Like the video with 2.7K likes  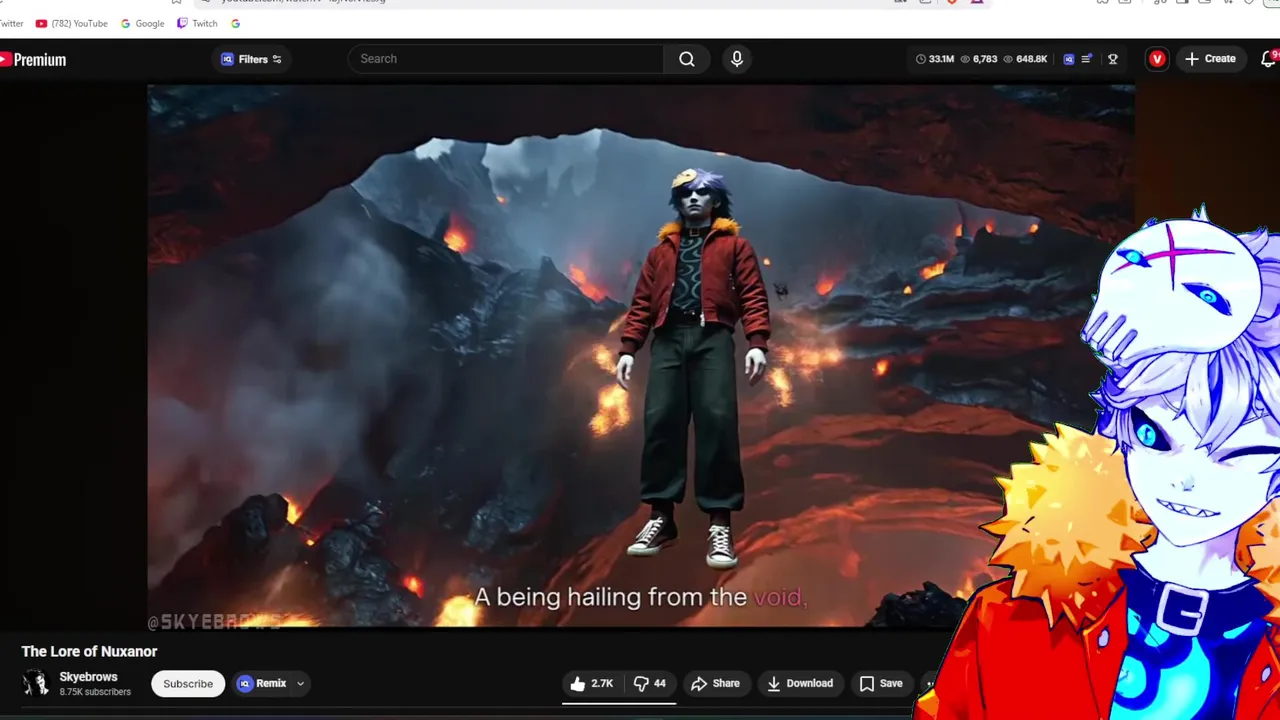[x=591, y=684]
